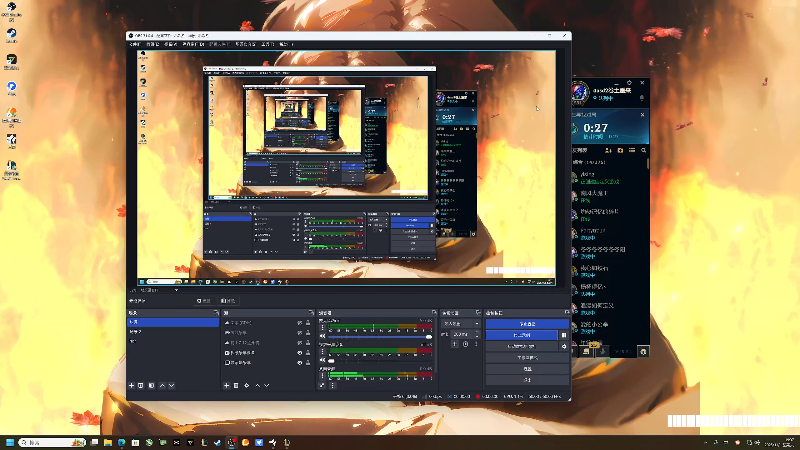The image size is (800, 450).
Task: Click the Start Streaming button in Controls
Action: [x=527, y=324]
